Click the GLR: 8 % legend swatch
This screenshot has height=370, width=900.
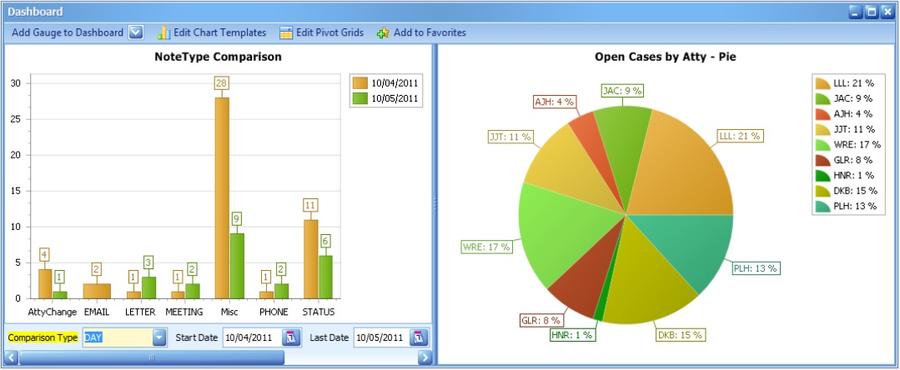pyautogui.click(x=823, y=159)
